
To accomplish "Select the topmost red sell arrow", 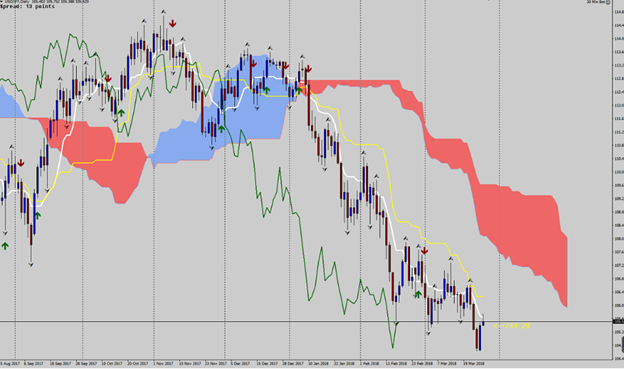I will pyautogui.click(x=172, y=23).
